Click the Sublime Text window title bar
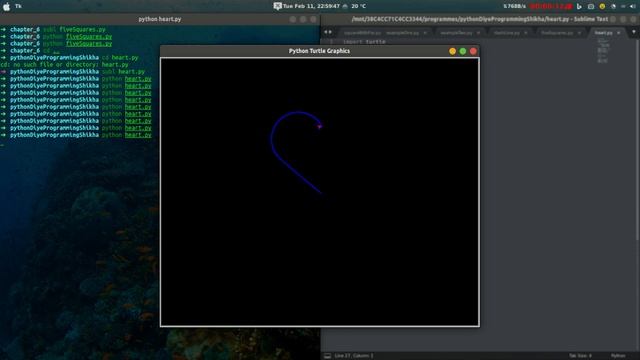The image size is (640, 360). [x=480, y=19]
